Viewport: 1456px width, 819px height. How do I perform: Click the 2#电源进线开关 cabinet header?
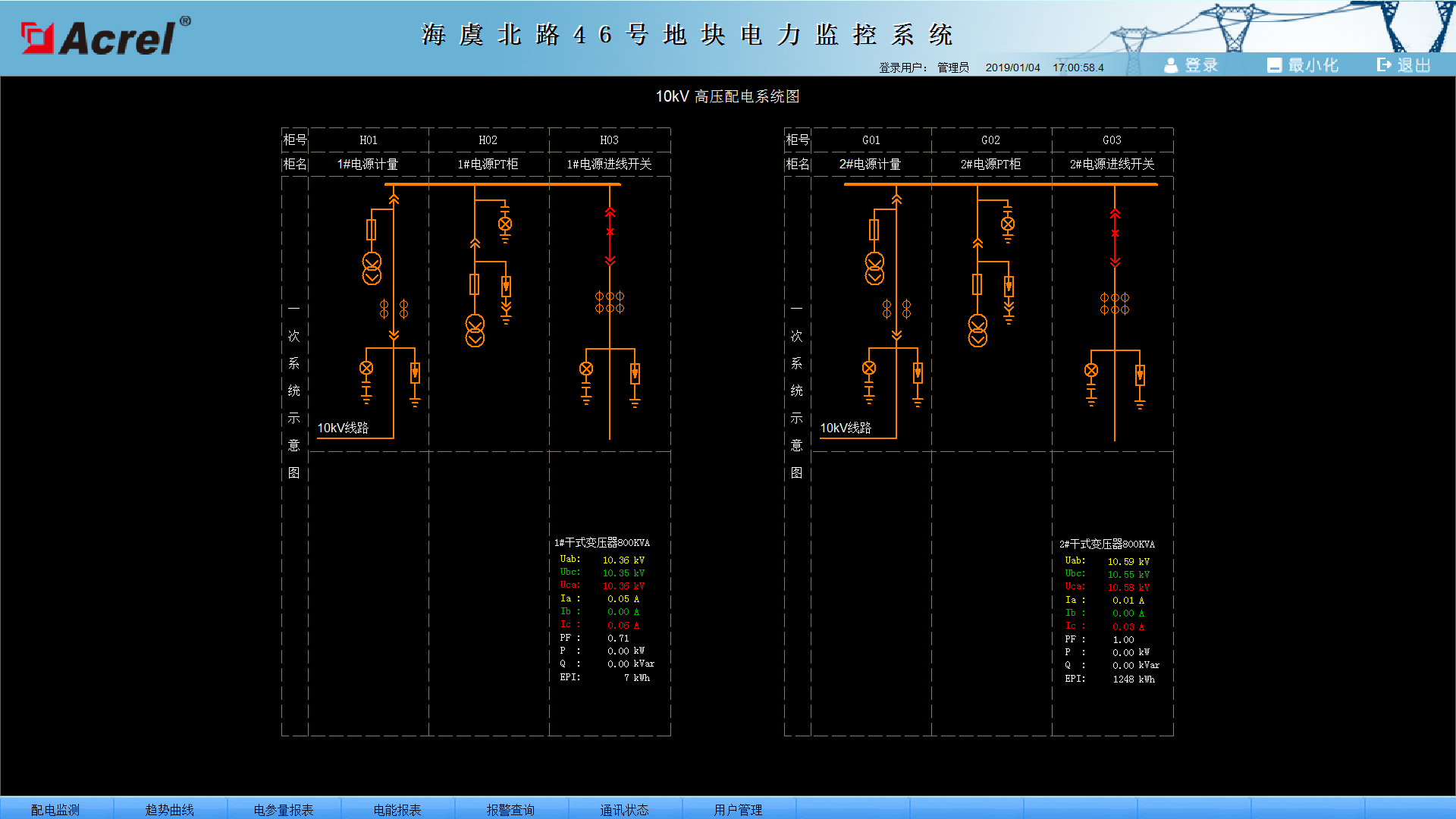[x=1112, y=164]
